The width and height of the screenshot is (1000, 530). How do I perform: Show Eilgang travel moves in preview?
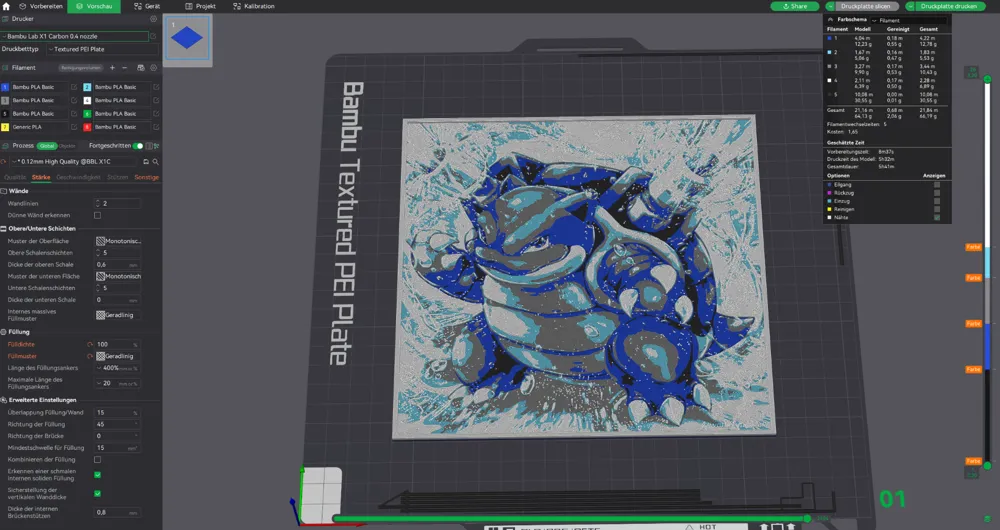[x=937, y=185]
